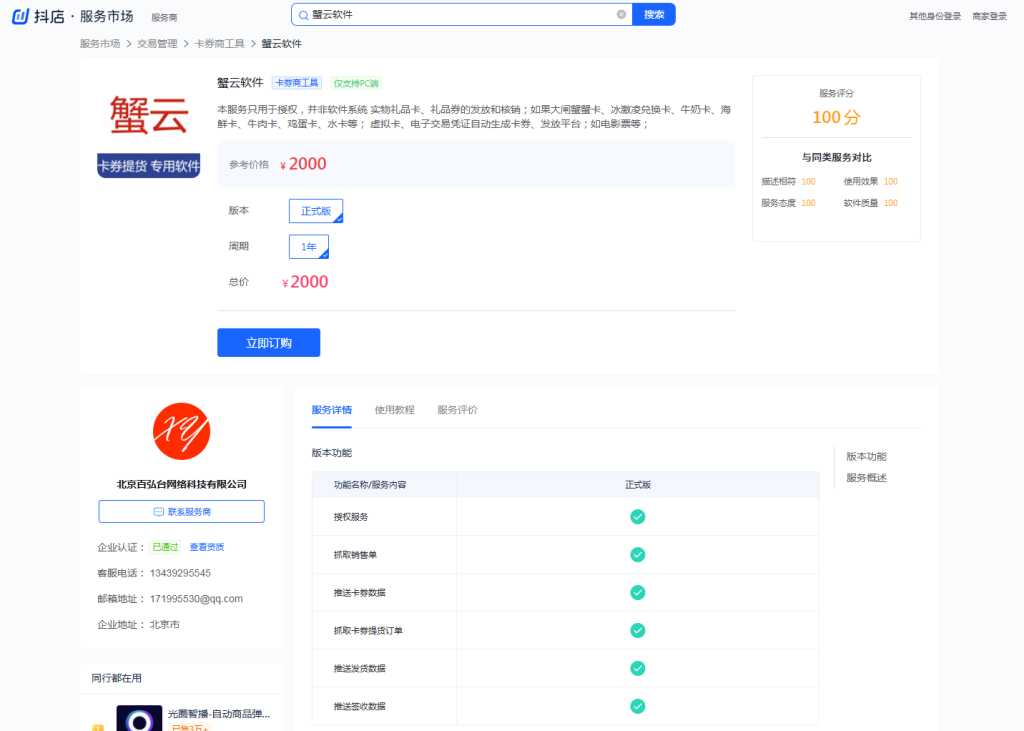1024x731 pixels.
Task: Open 其他身份登录 link
Action: click(x=935, y=16)
